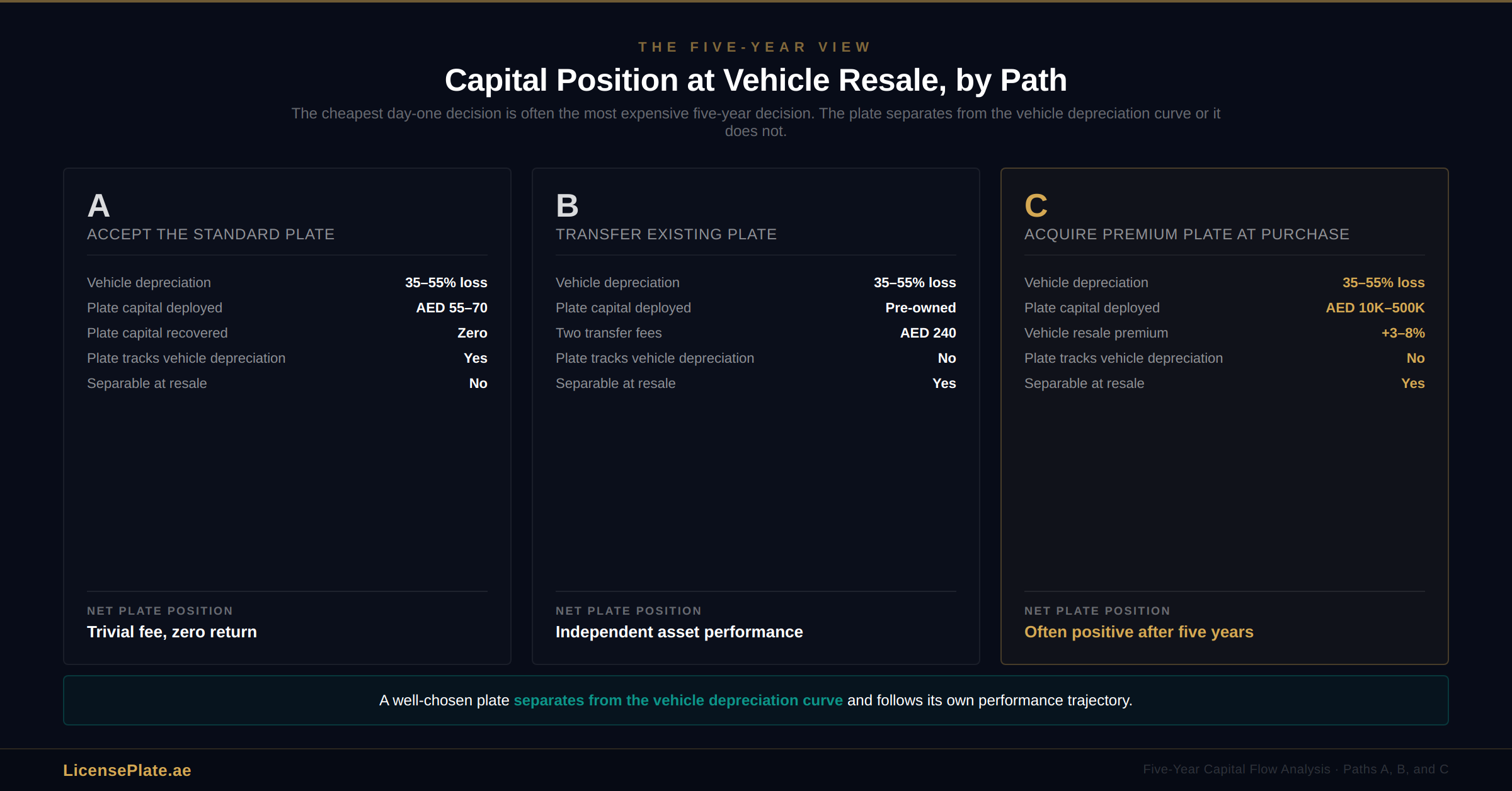
Task: Click the gold letter C path marker
Action: click(1036, 206)
